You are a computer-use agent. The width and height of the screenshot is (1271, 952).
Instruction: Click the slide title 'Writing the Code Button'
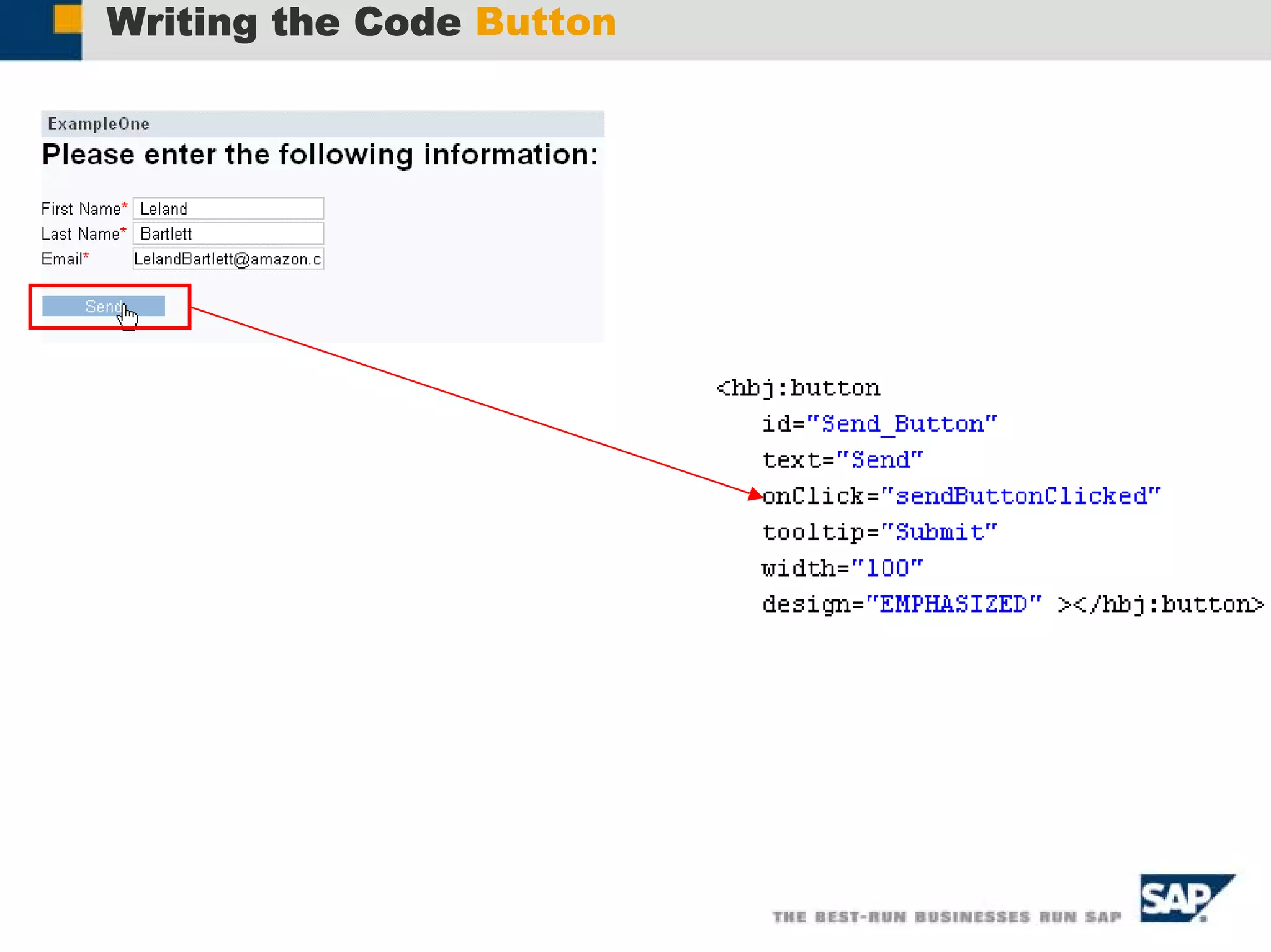click(x=361, y=23)
